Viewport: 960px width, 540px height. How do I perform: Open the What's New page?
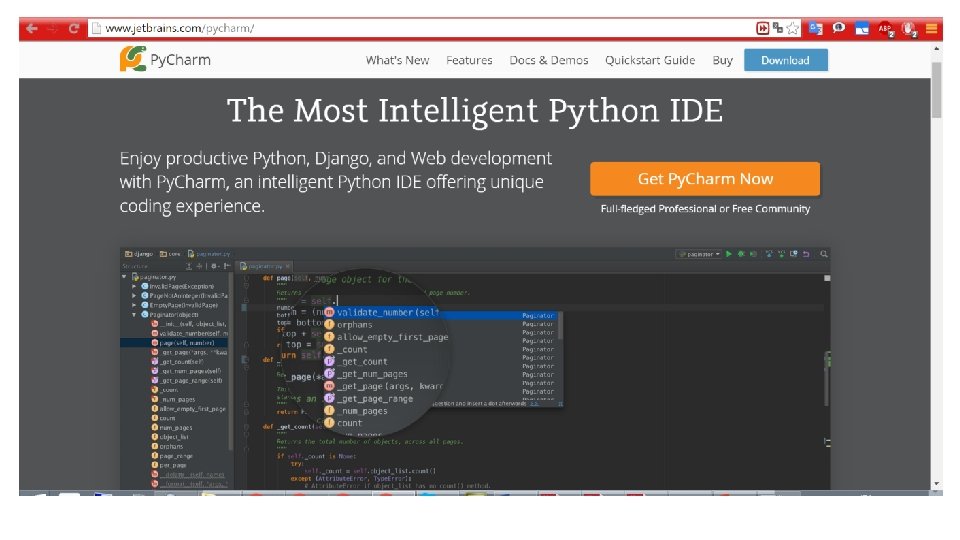coord(397,61)
